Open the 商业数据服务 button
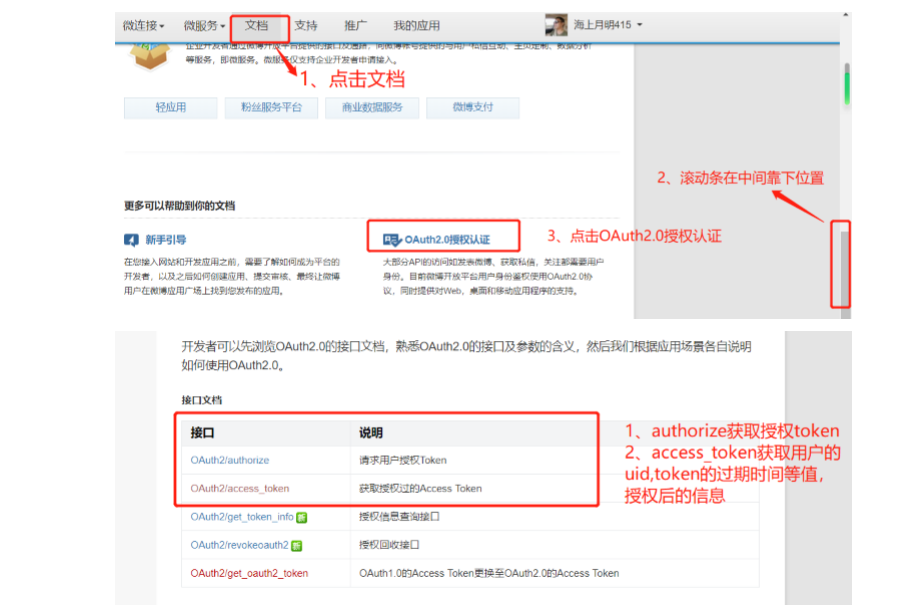Screen dimensions: 912x616 tap(372, 108)
